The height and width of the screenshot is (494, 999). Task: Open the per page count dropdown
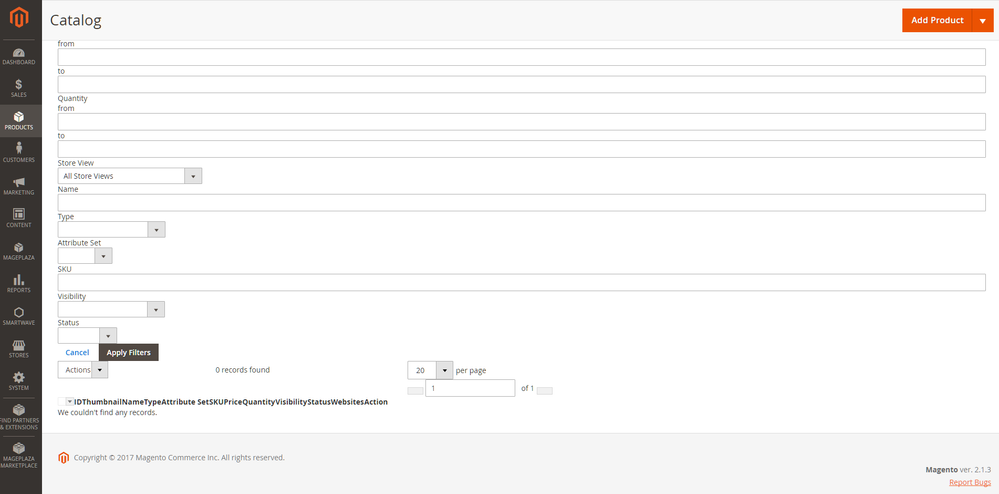coord(431,370)
